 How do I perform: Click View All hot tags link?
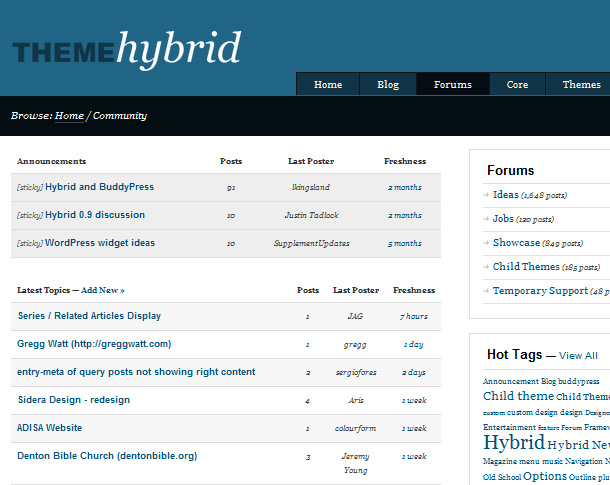click(x=578, y=355)
